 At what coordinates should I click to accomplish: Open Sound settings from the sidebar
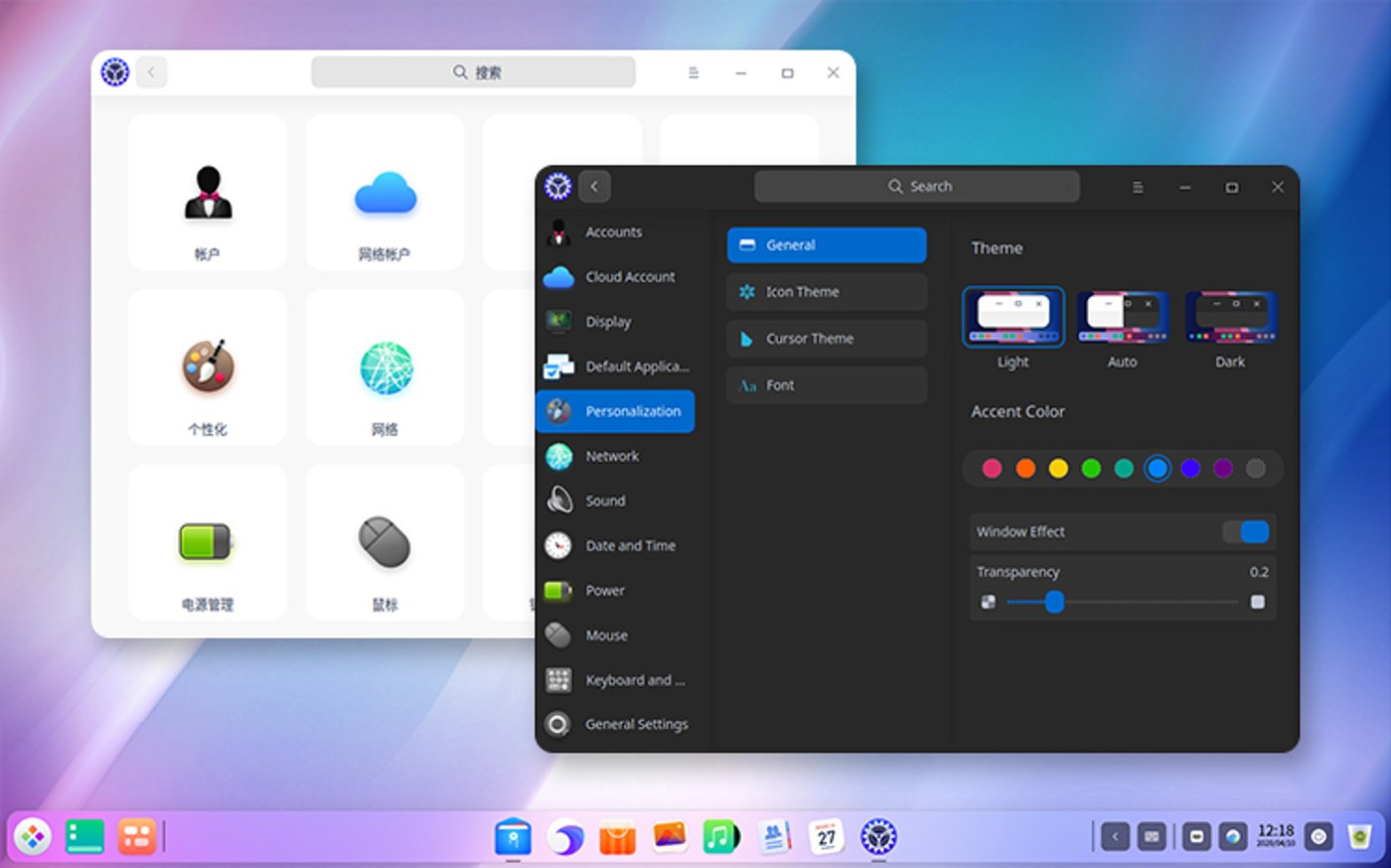(606, 501)
